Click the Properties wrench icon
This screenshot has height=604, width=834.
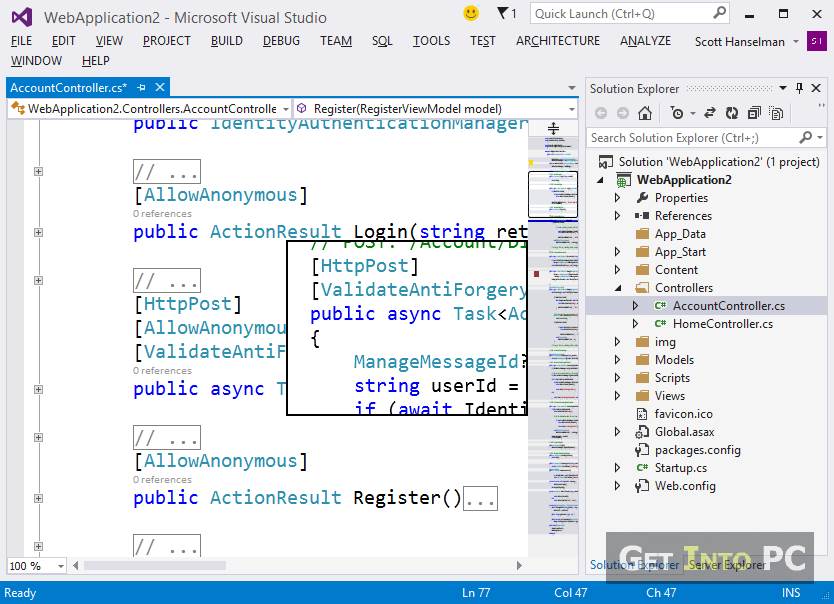(x=642, y=197)
